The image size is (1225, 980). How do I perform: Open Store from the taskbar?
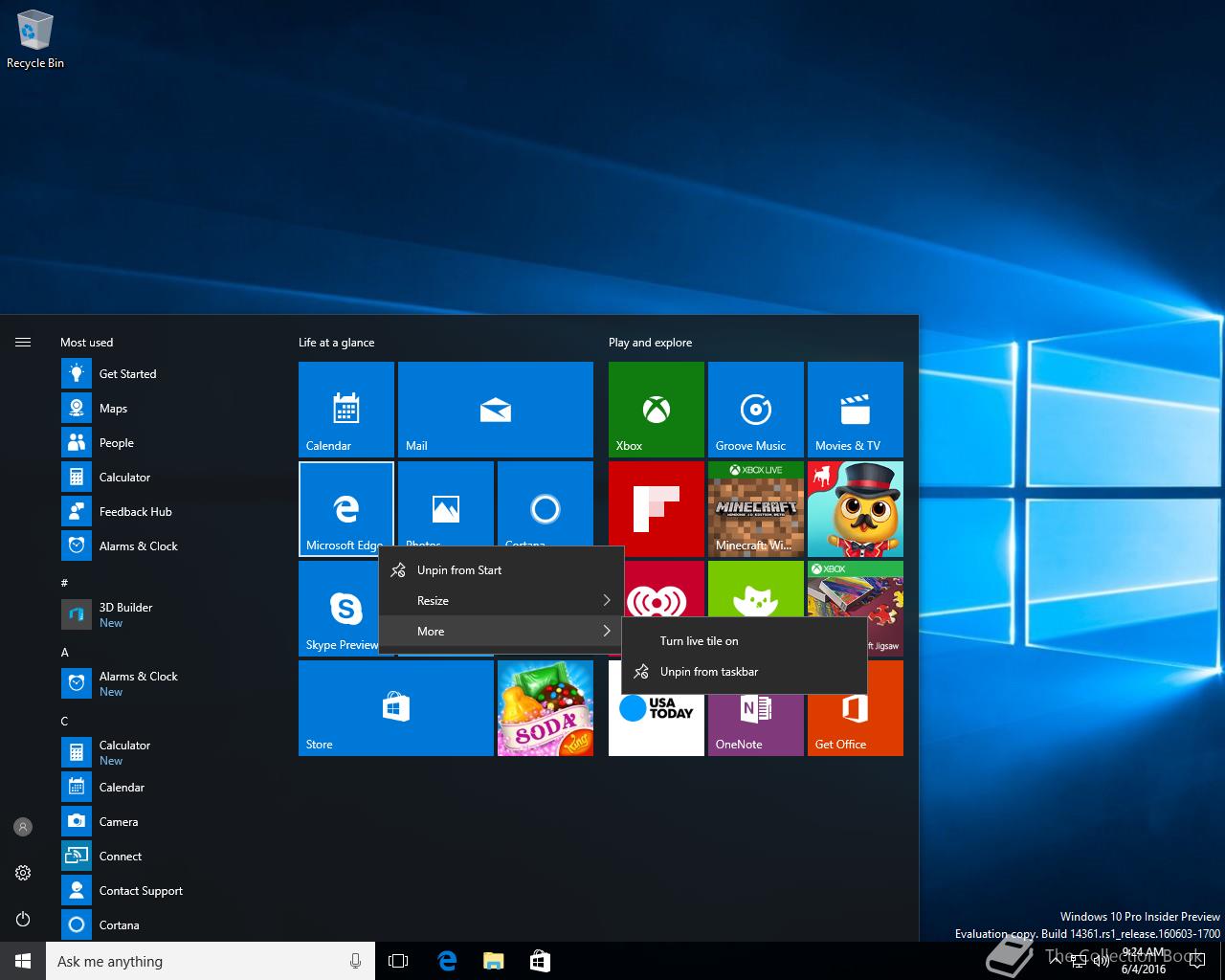coord(540,961)
